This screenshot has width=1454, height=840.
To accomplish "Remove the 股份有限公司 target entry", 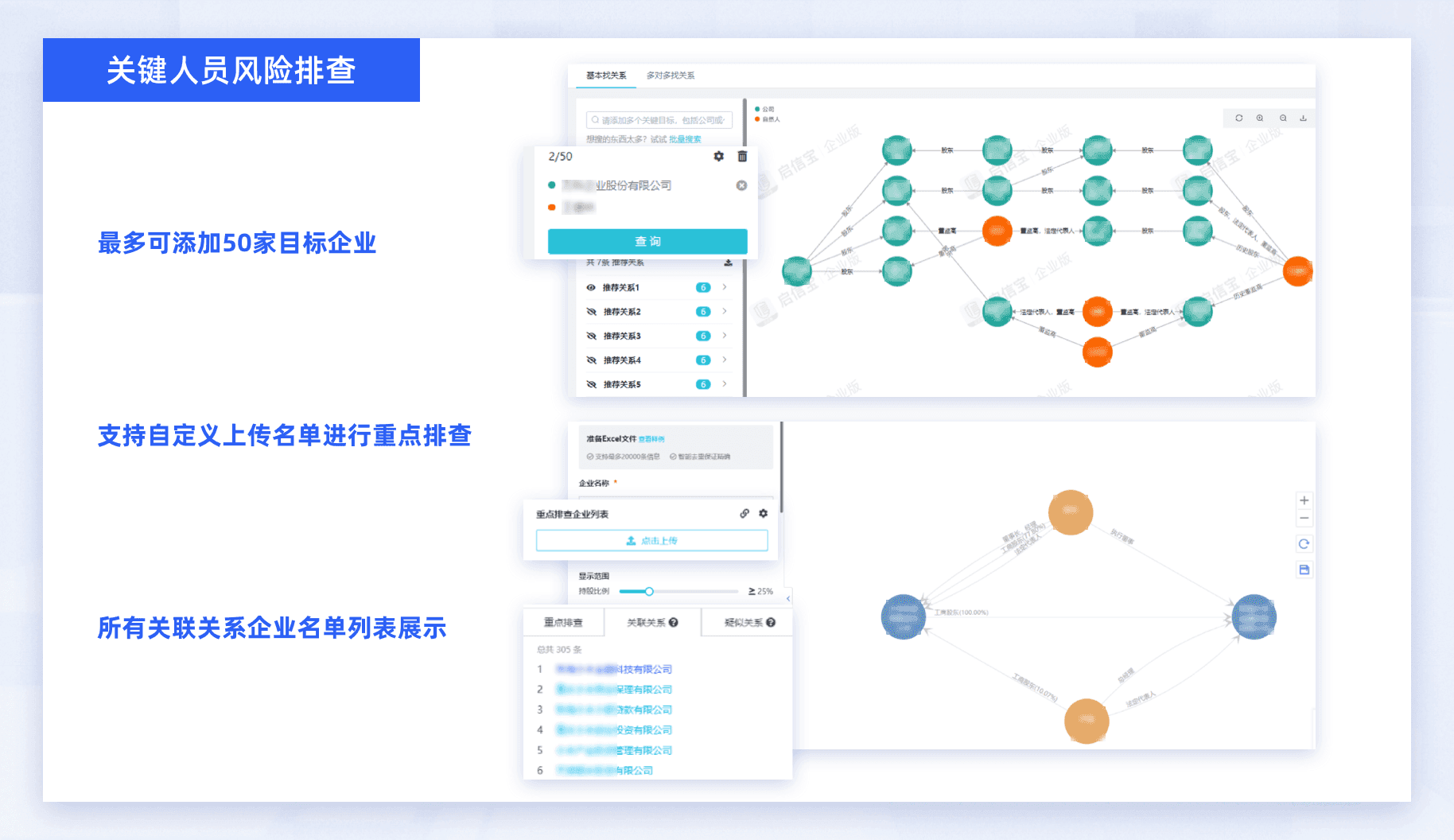I will pos(741,185).
